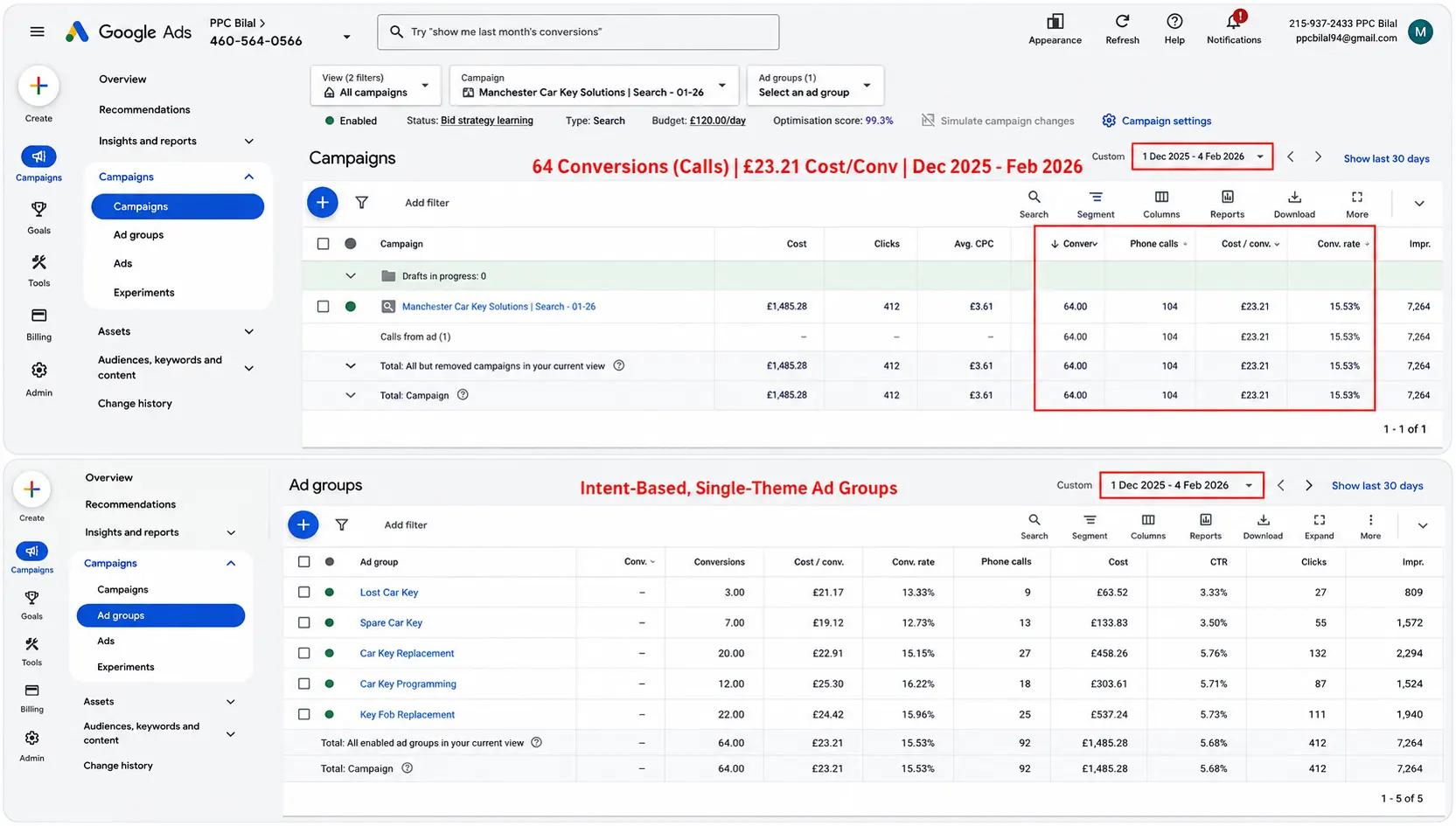The image size is (1456, 826).
Task: Click Download icon in the Campaigns view toolbar
Action: click(1294, 198)
